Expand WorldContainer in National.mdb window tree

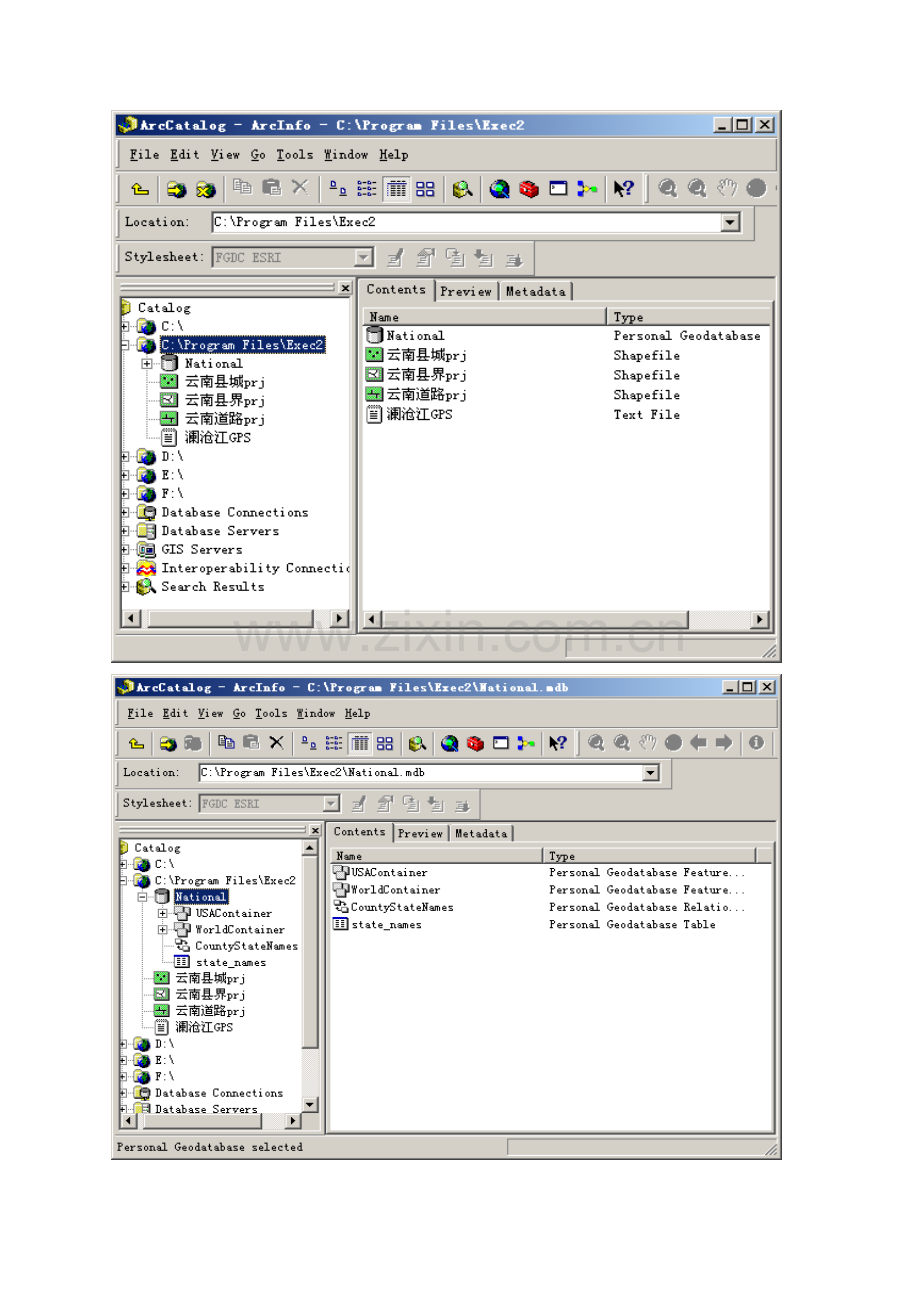(x=162, y=930)
